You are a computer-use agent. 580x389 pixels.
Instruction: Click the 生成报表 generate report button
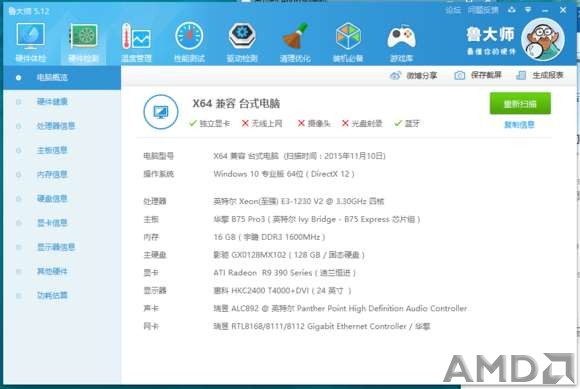point(540,75)
